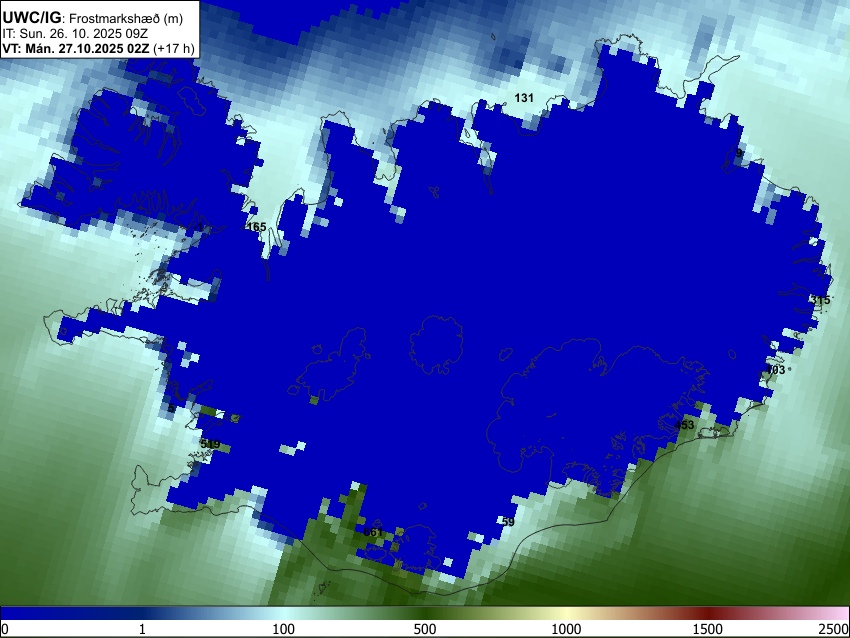
Task: Click the UWC/IG title in the legend box
Action: (x=32, y=18)
